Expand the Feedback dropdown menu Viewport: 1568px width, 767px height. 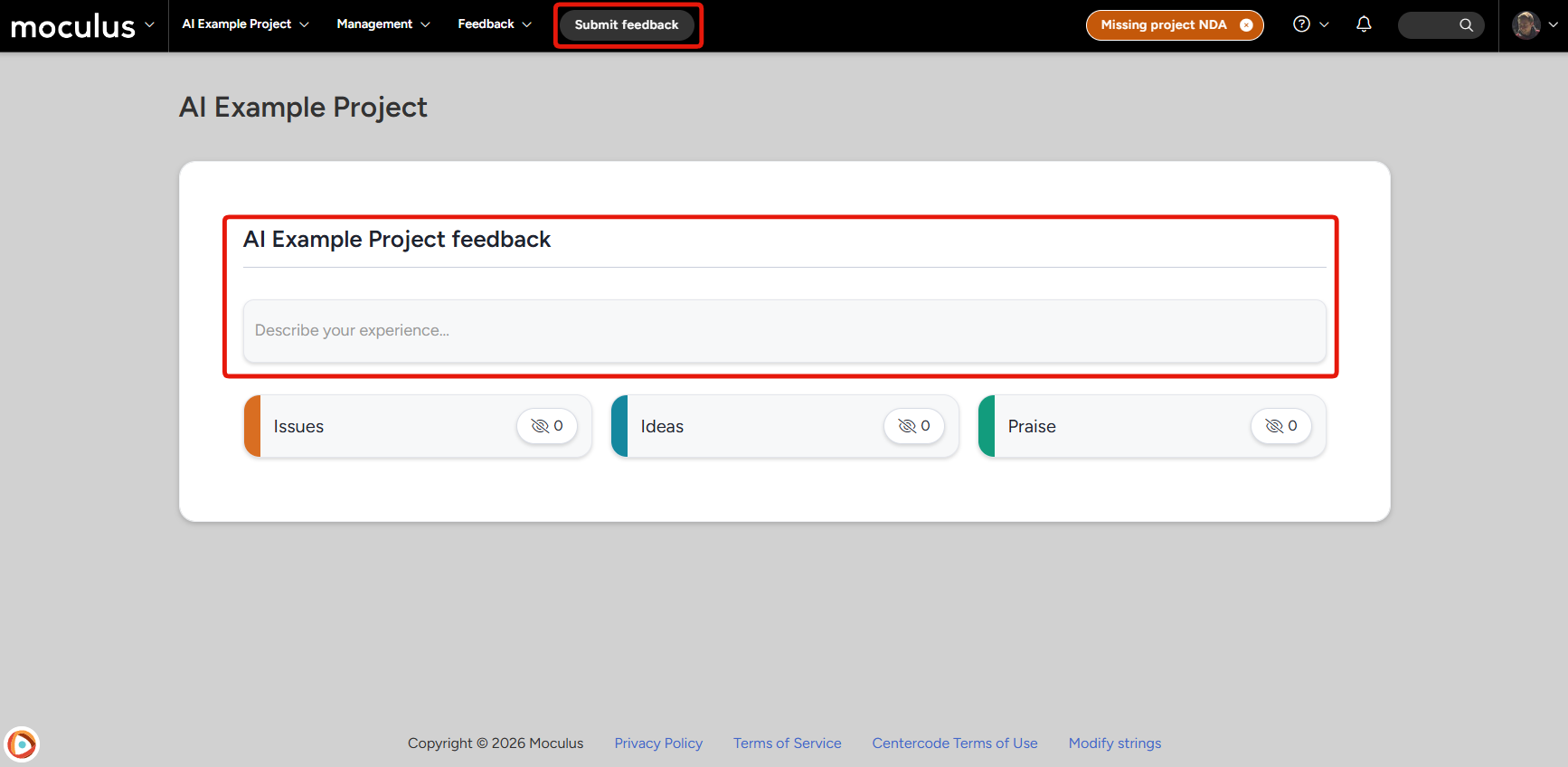click(x=494, y=24)
